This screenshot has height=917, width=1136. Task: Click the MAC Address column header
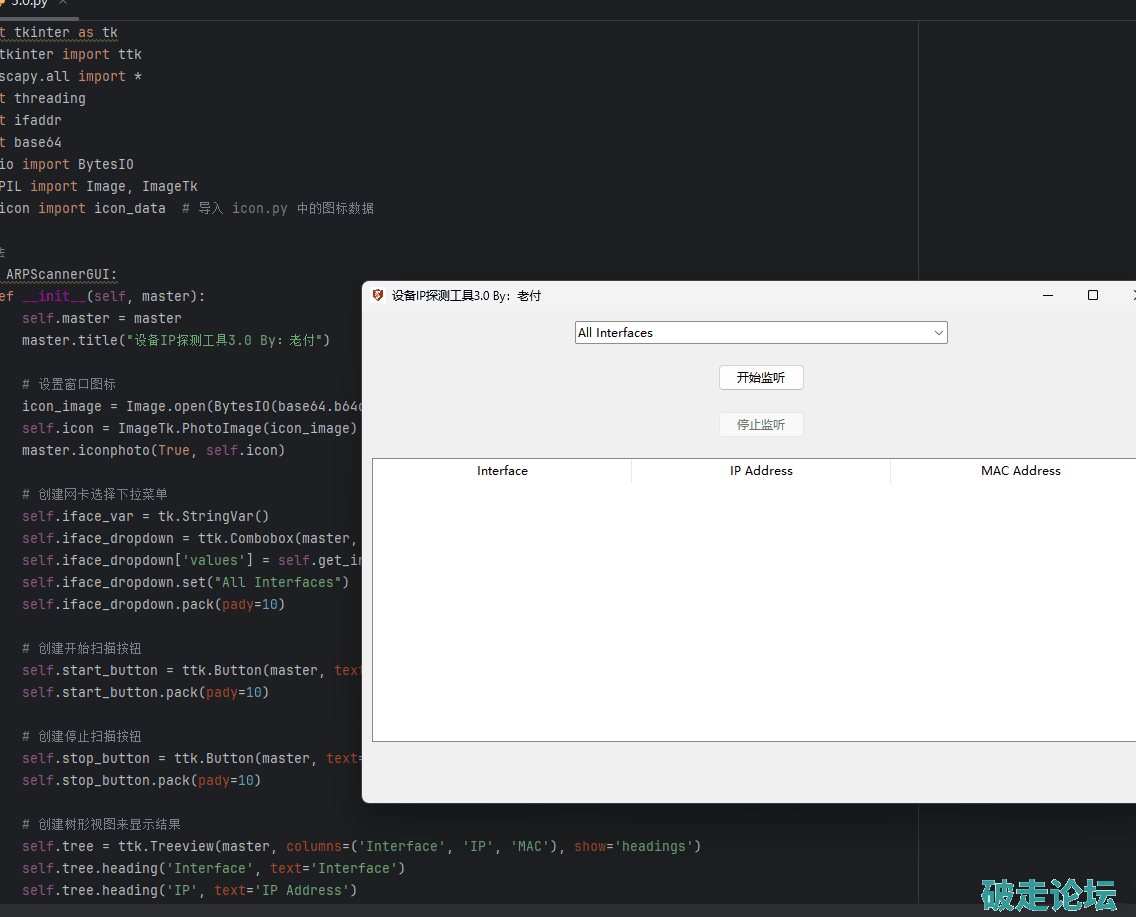pyautogui.click(x=1020, y=471)
